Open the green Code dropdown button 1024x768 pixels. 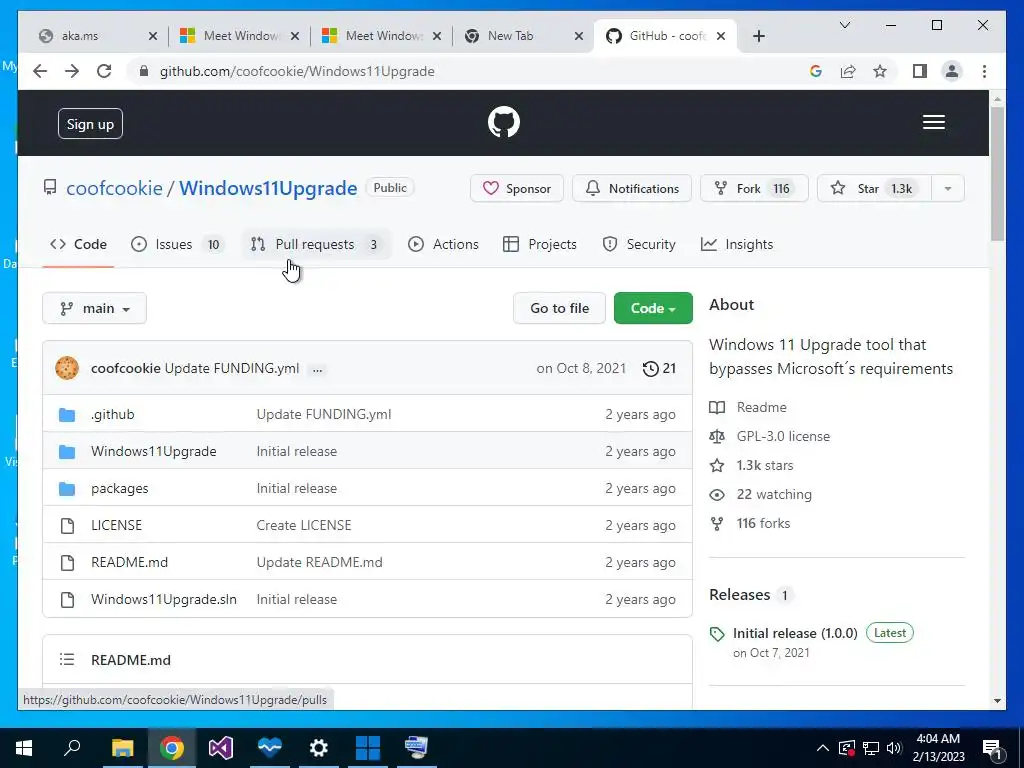pos(653,308)
